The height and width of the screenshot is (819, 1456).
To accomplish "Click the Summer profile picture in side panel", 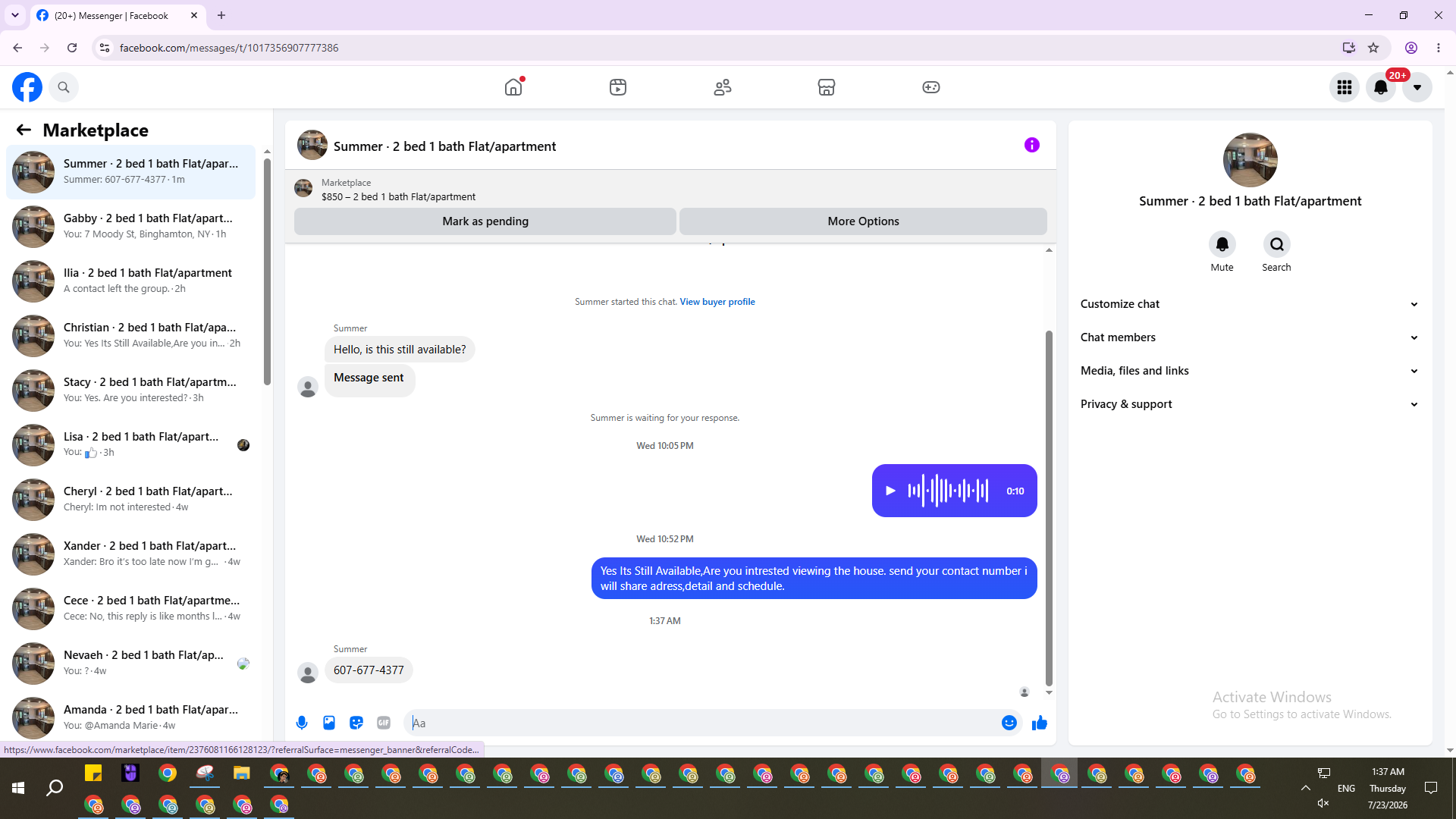I will pos(1250,160).
